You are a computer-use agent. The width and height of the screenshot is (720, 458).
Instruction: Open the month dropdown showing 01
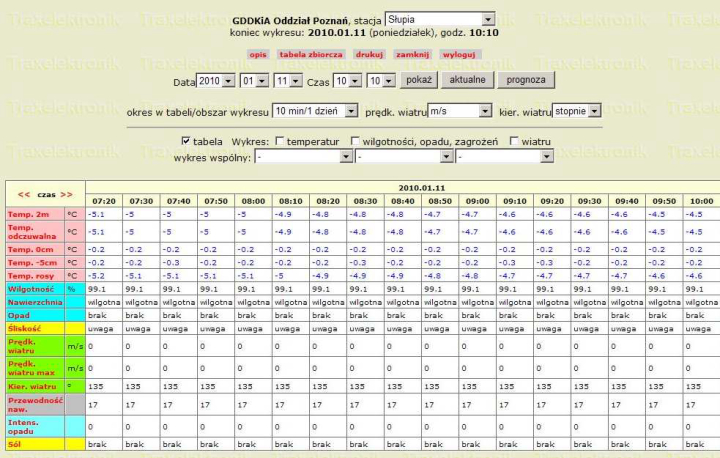254,81
